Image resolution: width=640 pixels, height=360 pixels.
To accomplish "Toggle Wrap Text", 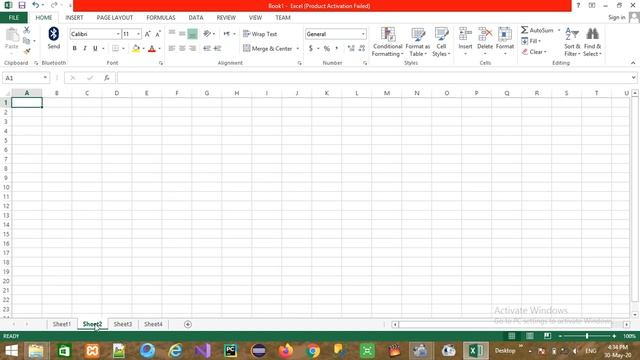I will (x=260, y=34).
